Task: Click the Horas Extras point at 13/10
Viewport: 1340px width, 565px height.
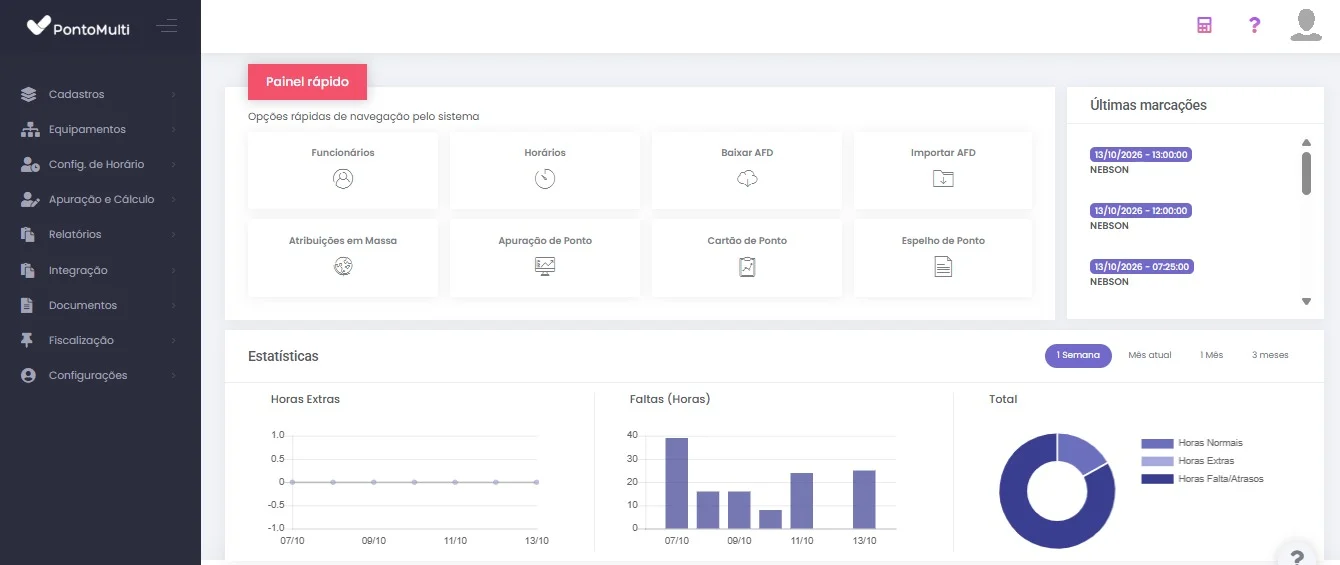Action: pyautogui.click(x=537, y=482)
